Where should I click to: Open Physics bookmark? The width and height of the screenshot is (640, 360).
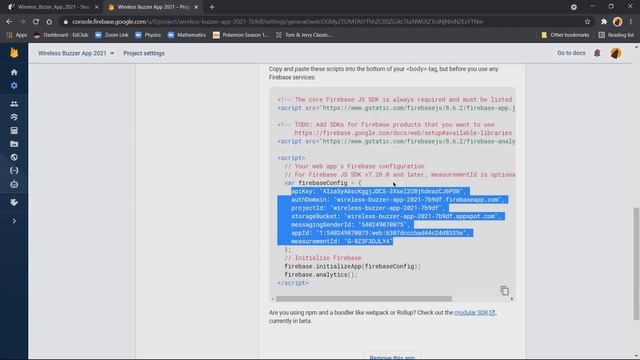tap(148, 35)
